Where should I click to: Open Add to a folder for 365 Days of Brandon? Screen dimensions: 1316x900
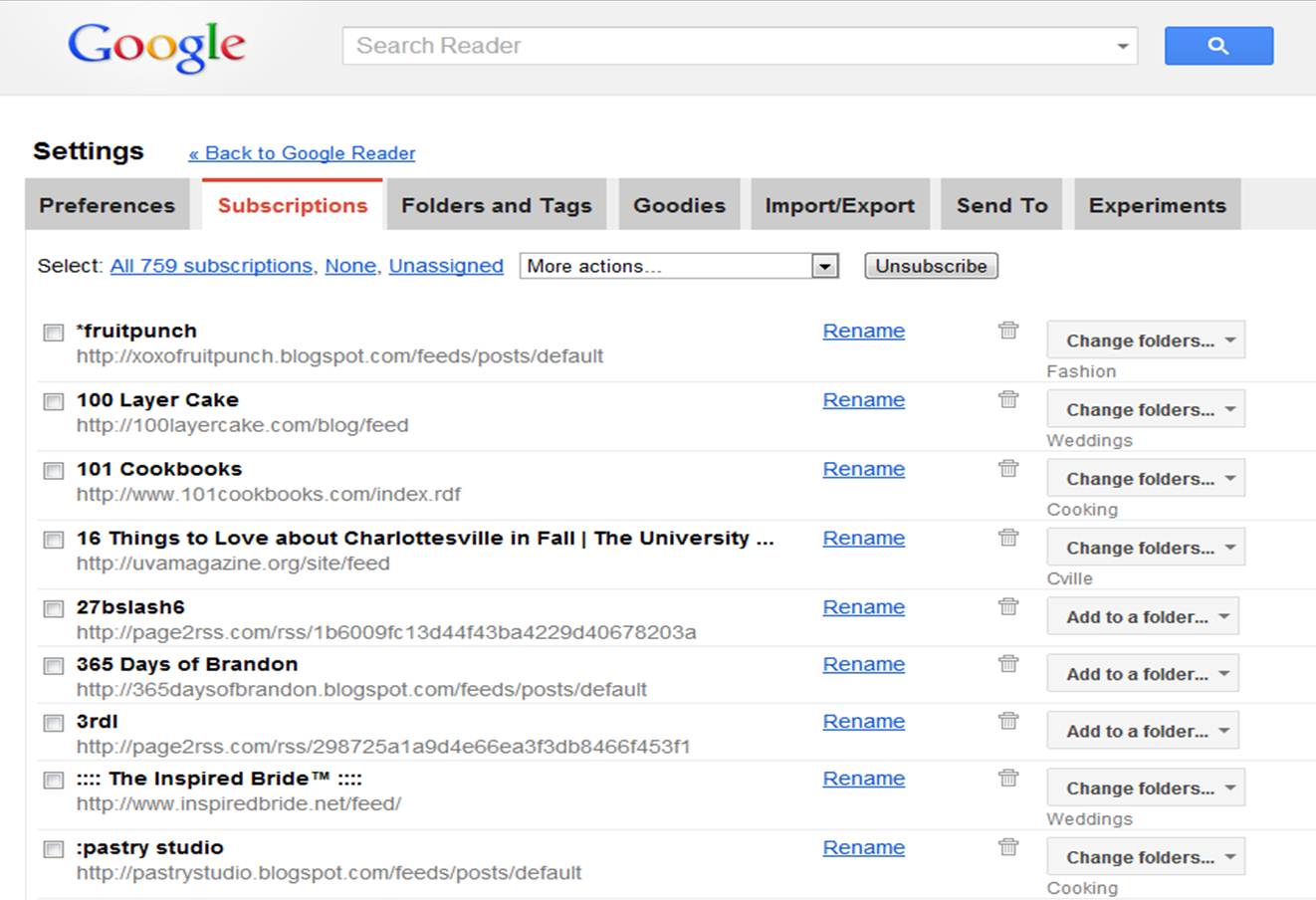pyautogui.click(x=1143, y=674)
